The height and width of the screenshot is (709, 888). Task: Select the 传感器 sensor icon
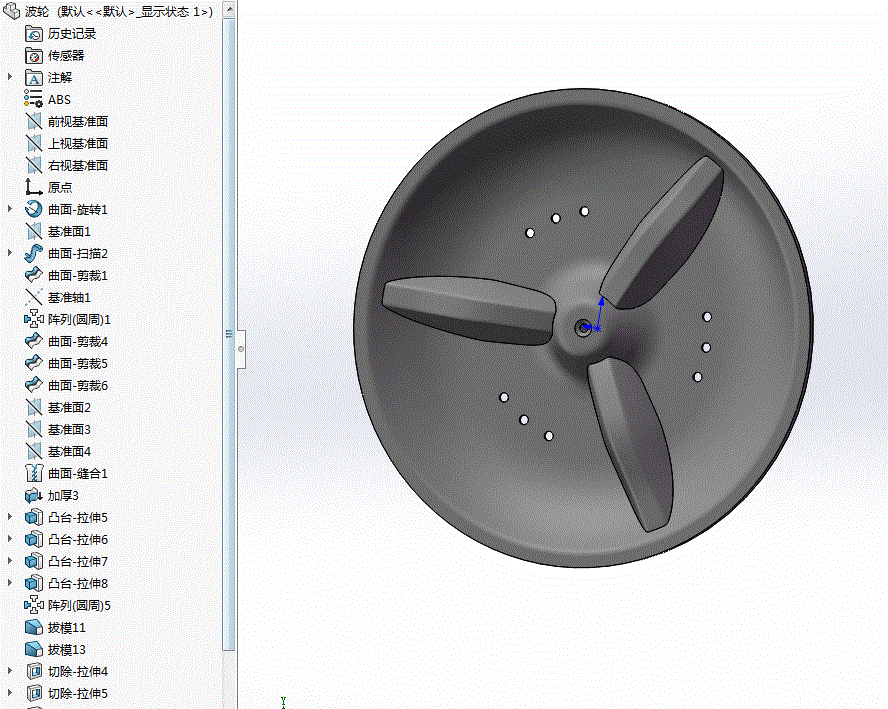click(34, 55)
